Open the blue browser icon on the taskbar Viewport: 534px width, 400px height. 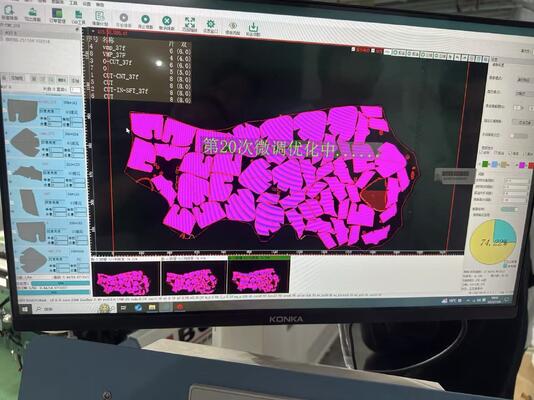pyautogui.click(x=138, y=308)
